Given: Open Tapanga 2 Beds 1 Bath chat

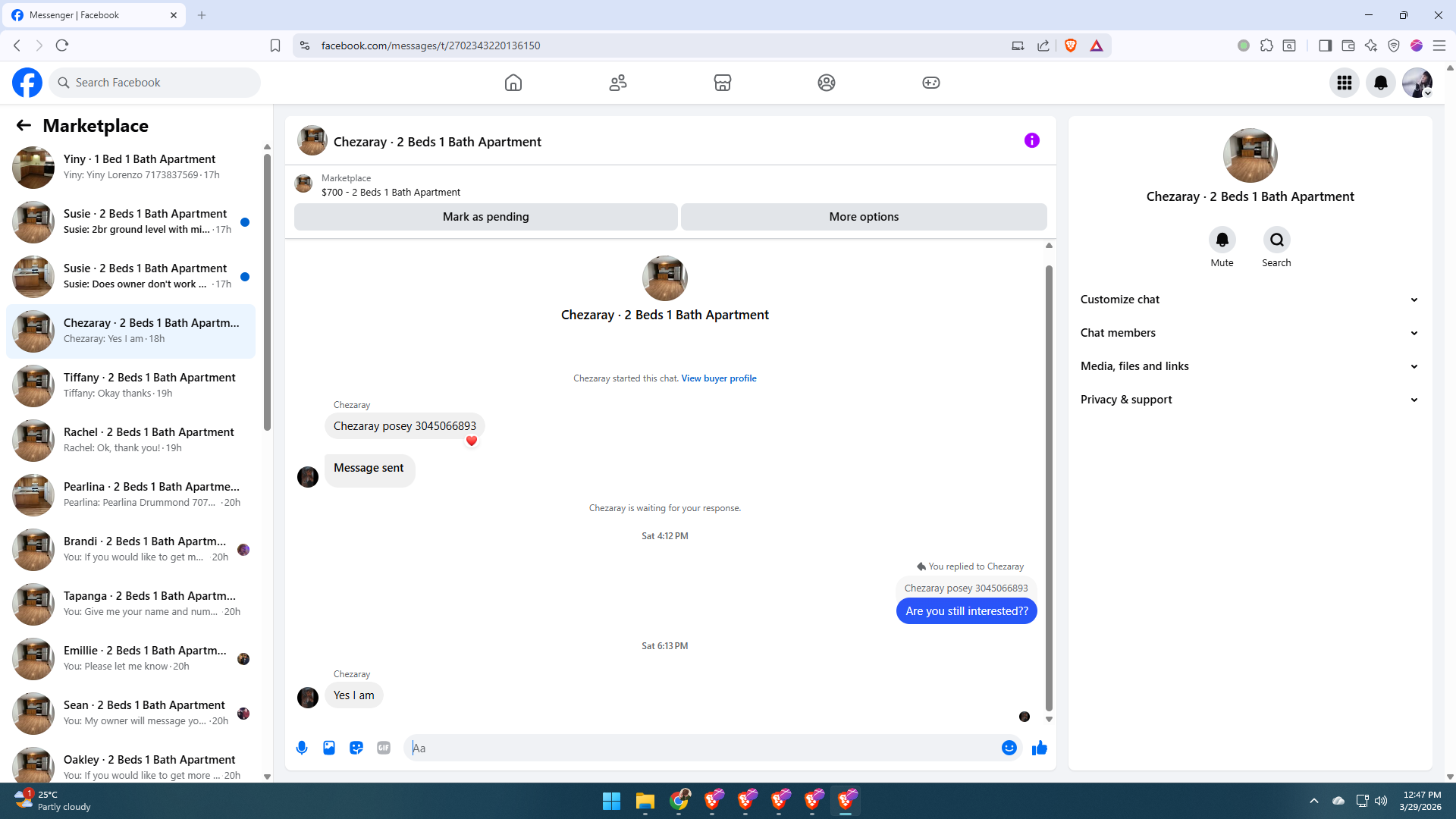Looking at the screenshot, I should (131, 604).
